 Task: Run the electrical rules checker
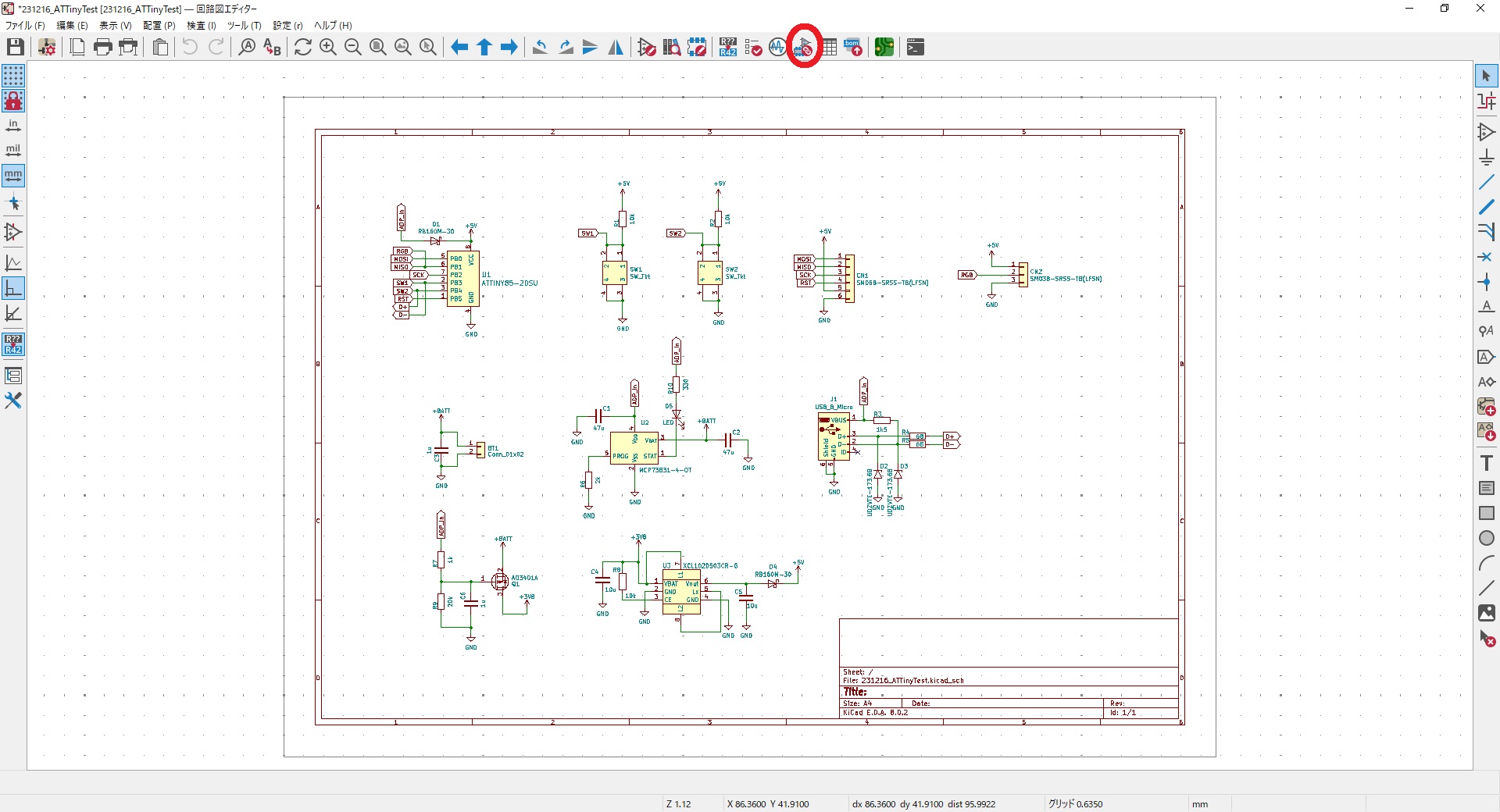pyautogui.click(x=753, y=48)
